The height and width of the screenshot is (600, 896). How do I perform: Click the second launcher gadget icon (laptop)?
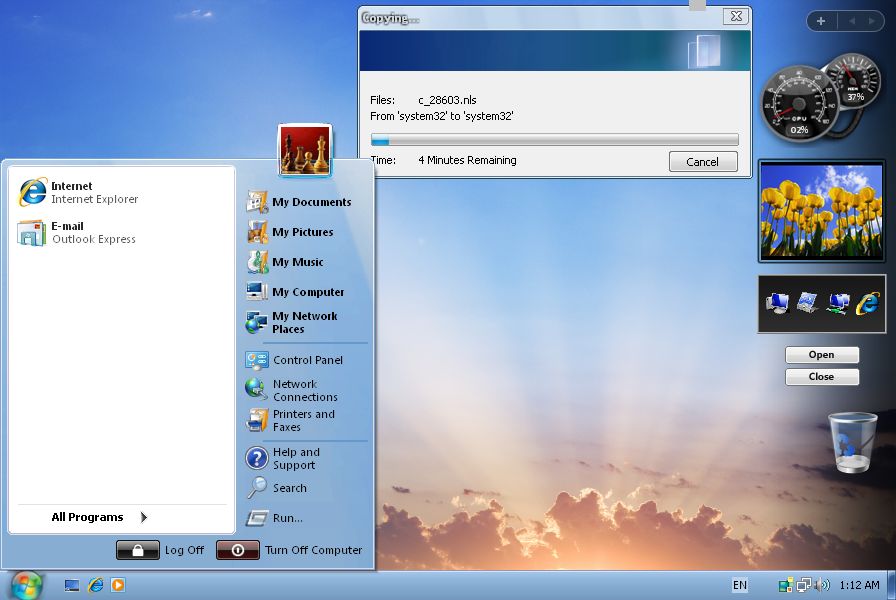[x=807, y=303]
